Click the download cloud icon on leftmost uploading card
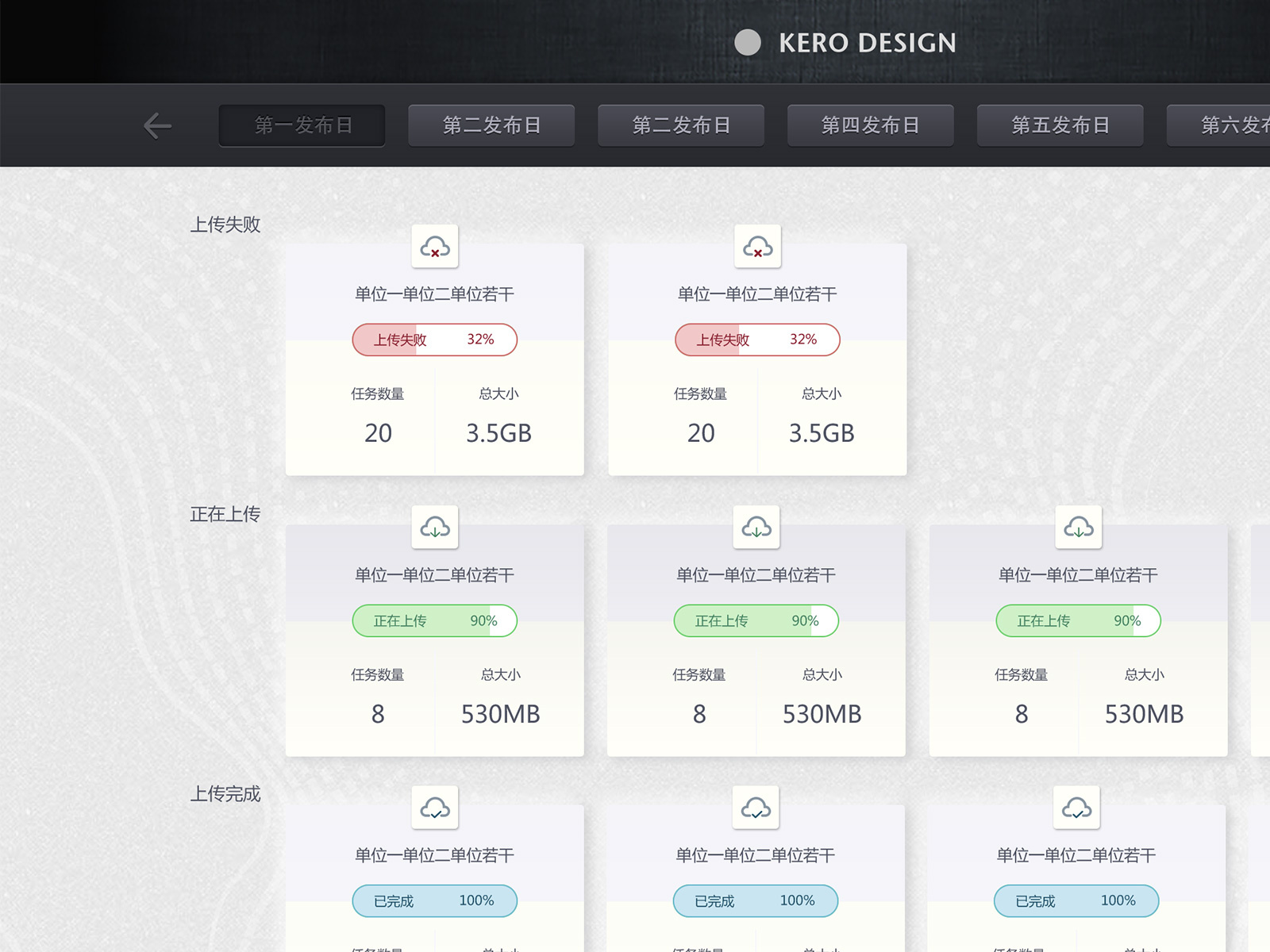 434,528
